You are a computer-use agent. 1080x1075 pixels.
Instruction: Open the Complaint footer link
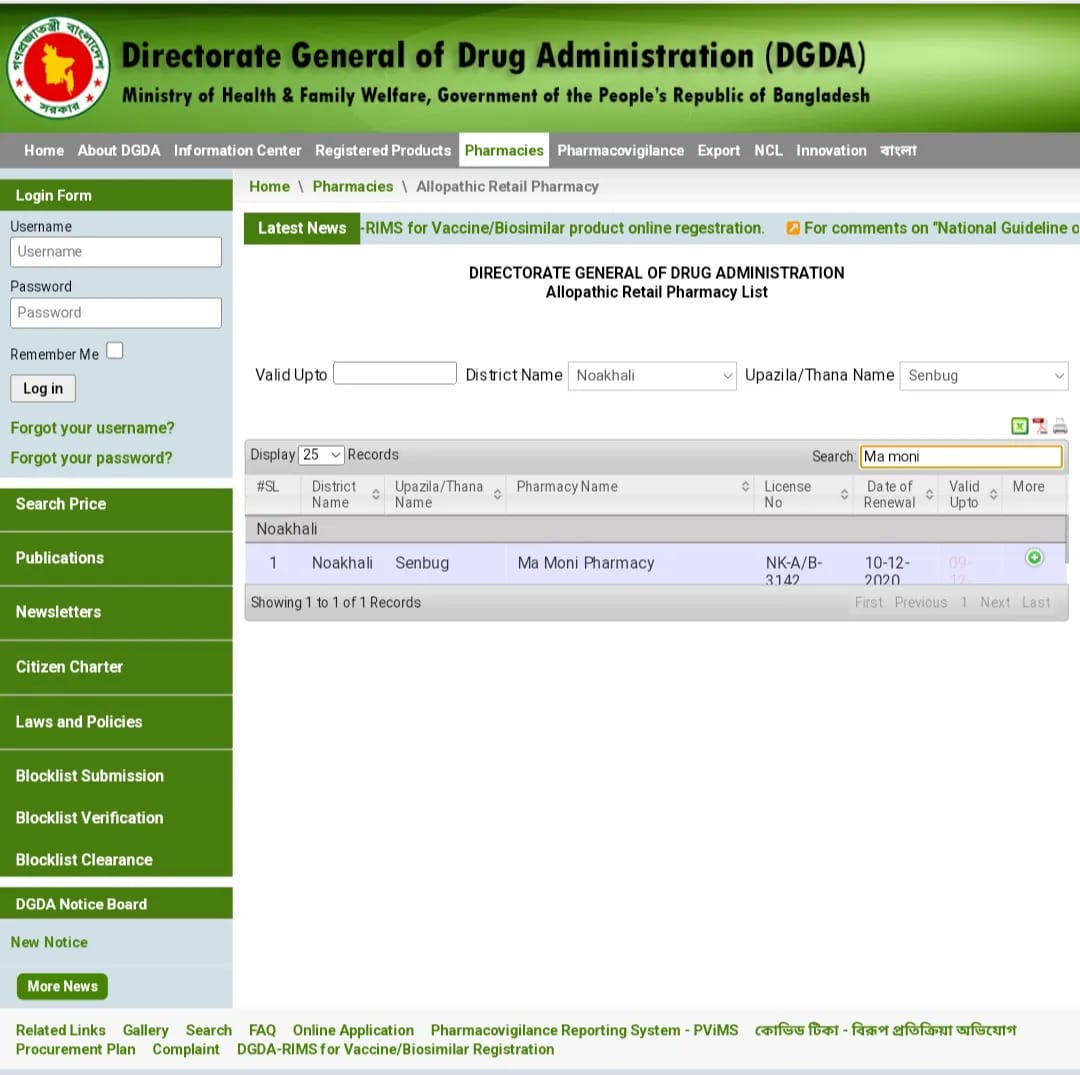pyautogui.click(x=186, y=1050)
